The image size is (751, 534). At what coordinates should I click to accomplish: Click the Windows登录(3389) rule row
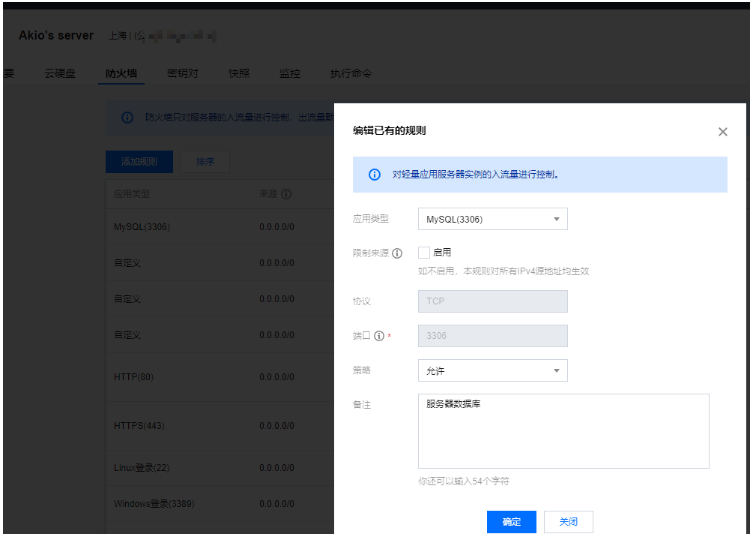[x=220, y=503]
